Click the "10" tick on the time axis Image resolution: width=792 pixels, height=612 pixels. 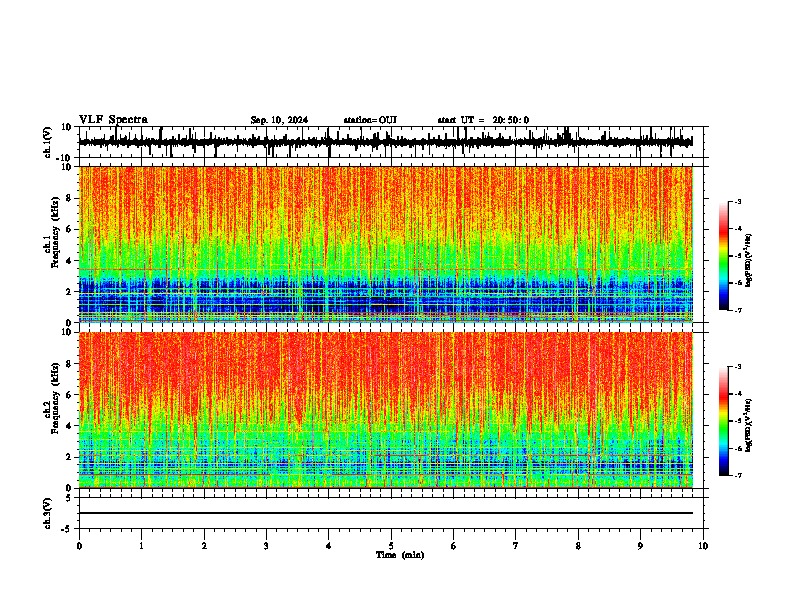[x=703, y=546]
